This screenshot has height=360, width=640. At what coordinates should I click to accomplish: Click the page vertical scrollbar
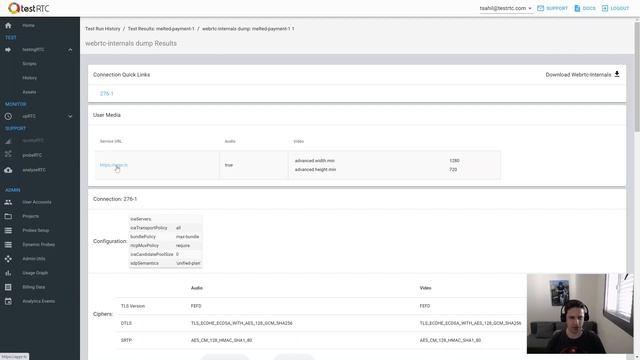coord(637,78)
